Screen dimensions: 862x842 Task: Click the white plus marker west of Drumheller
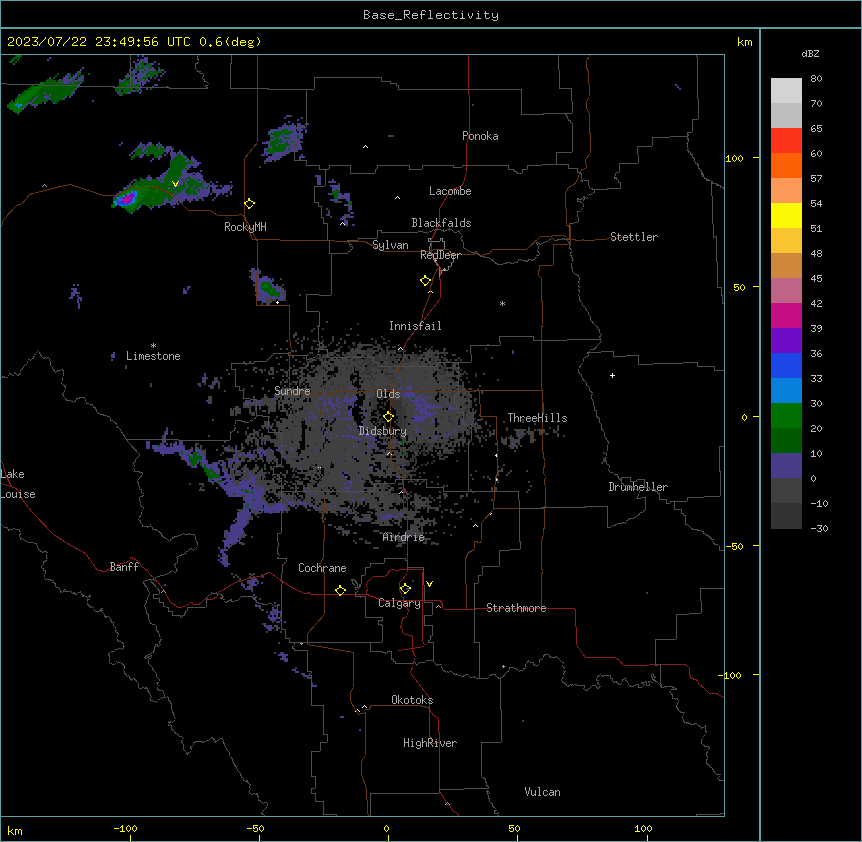coord(612,375)
